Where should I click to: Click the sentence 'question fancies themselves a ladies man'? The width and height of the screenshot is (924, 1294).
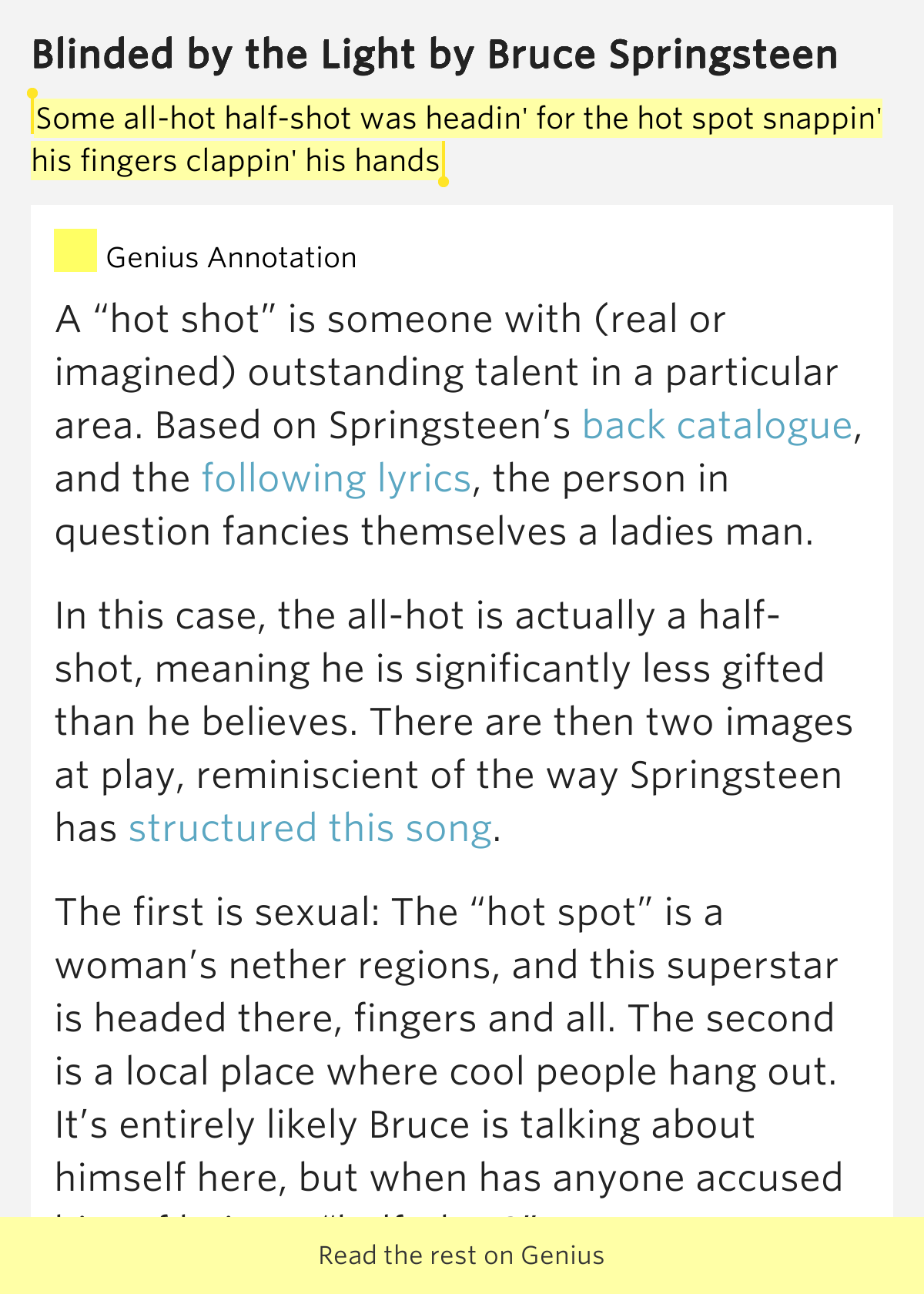[x=434, y=531]
